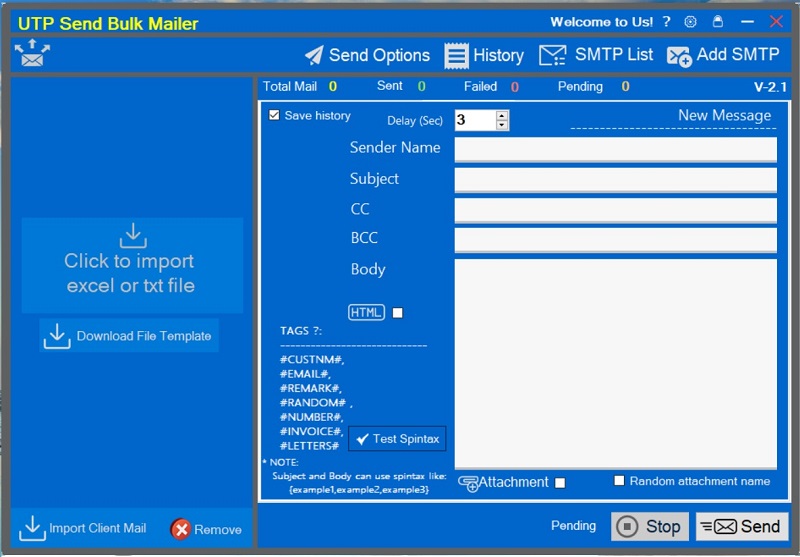Click the red X Remove icon
The height and width of the screenshot is (557, 800).
tap(181, 529)
